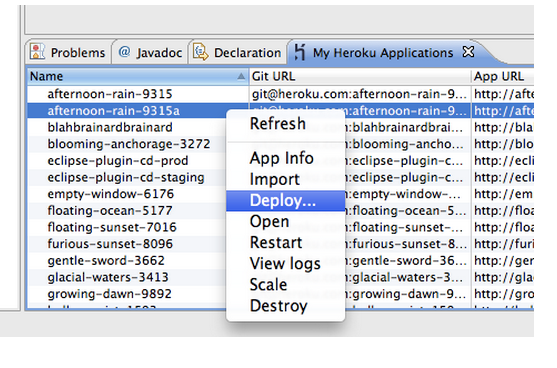Click App URL cell in blahbrainardbrainard row
Image resolution: width=557 pixels, height=368 pixels.
pyautogui.click(x=503, y=127)
